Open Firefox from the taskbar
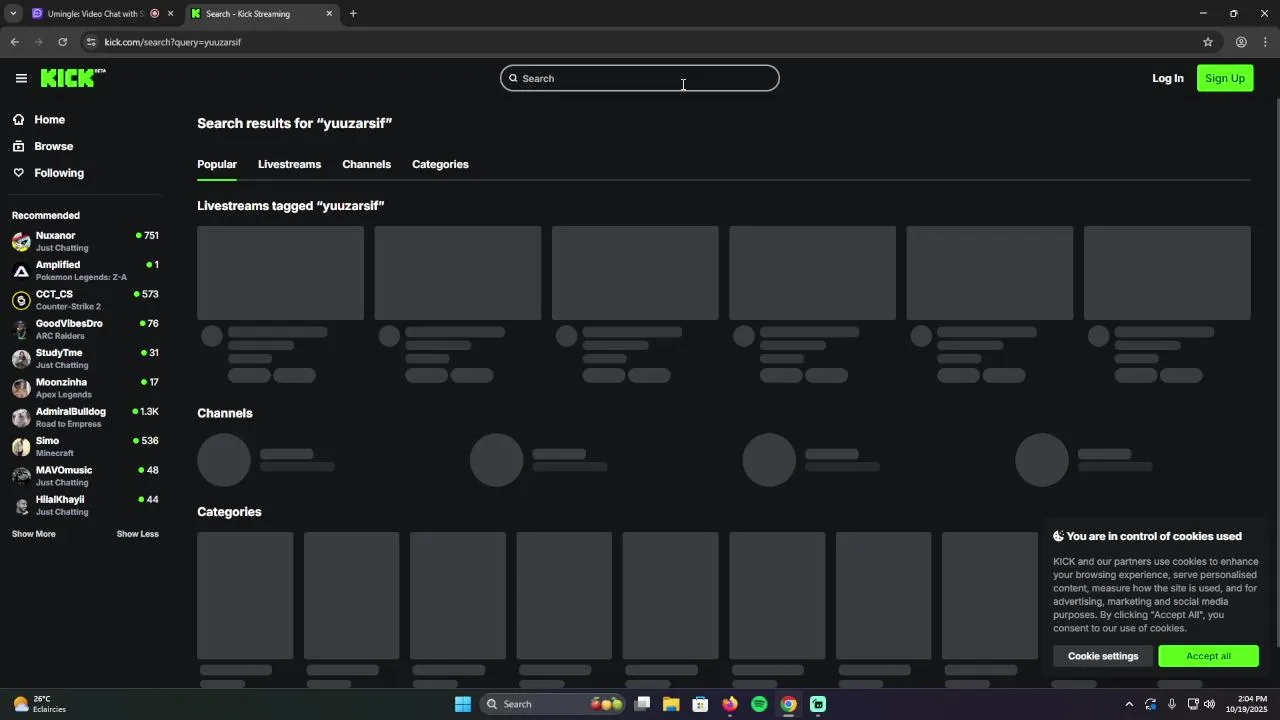Image resolution: width=1280 pixels, height=720 pixels. pyautogui.click(x=730, y=704)
